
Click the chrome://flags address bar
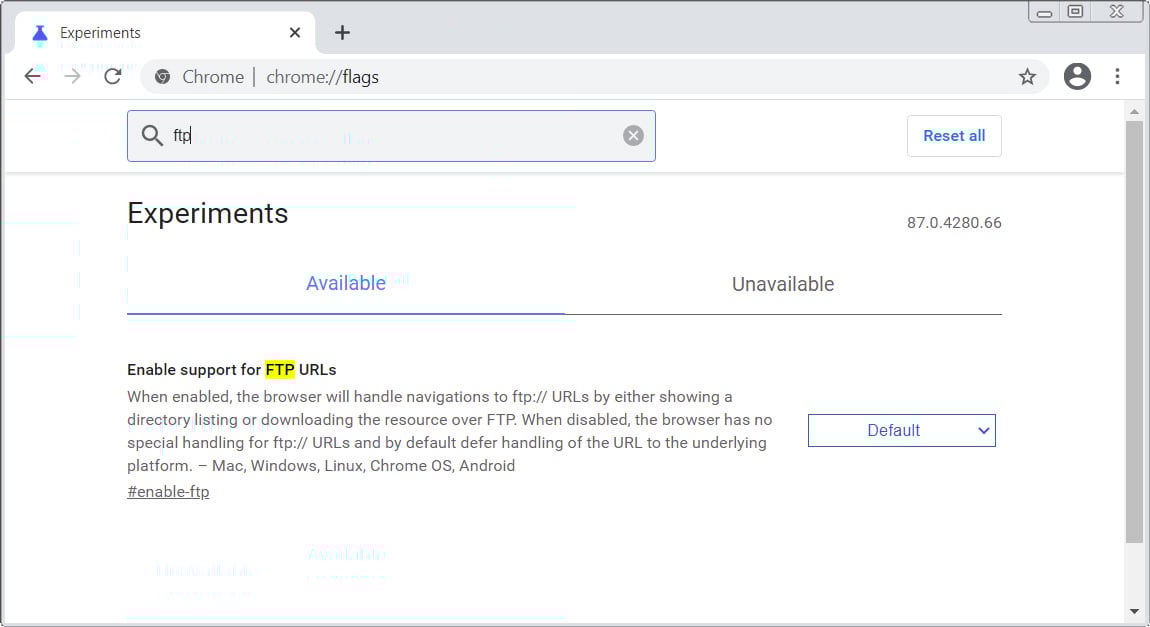click(x=594, y=76)
